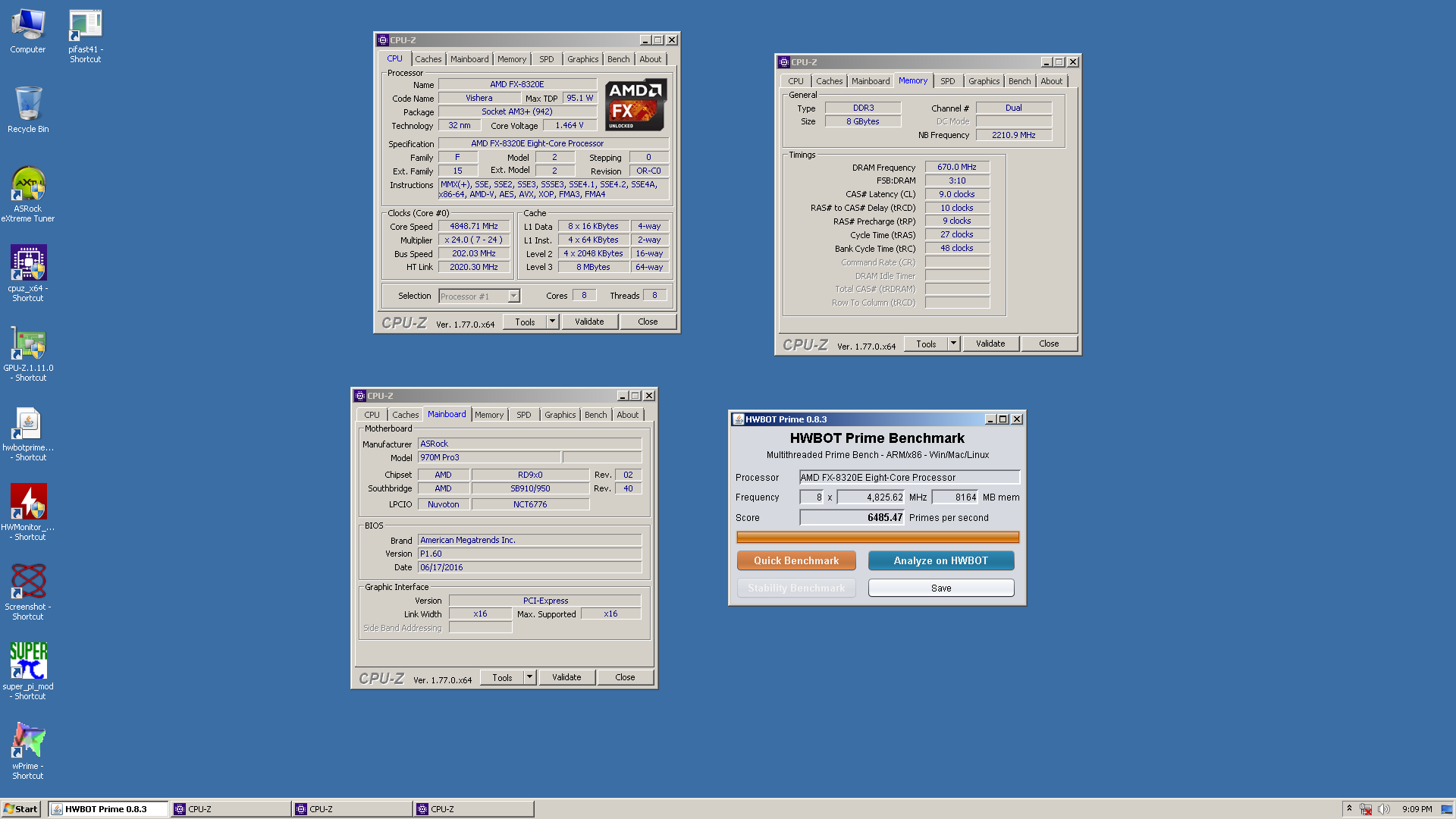Click Core Speed value 4848.71 MHz
1456x819 pixels.
(x=474, y=226)
